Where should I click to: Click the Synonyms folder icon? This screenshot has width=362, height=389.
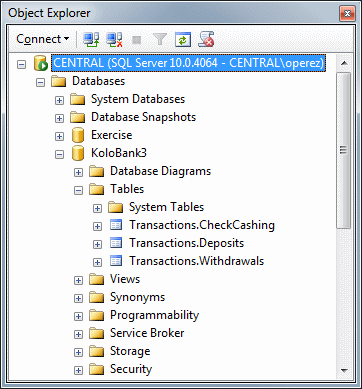point(96,297)
